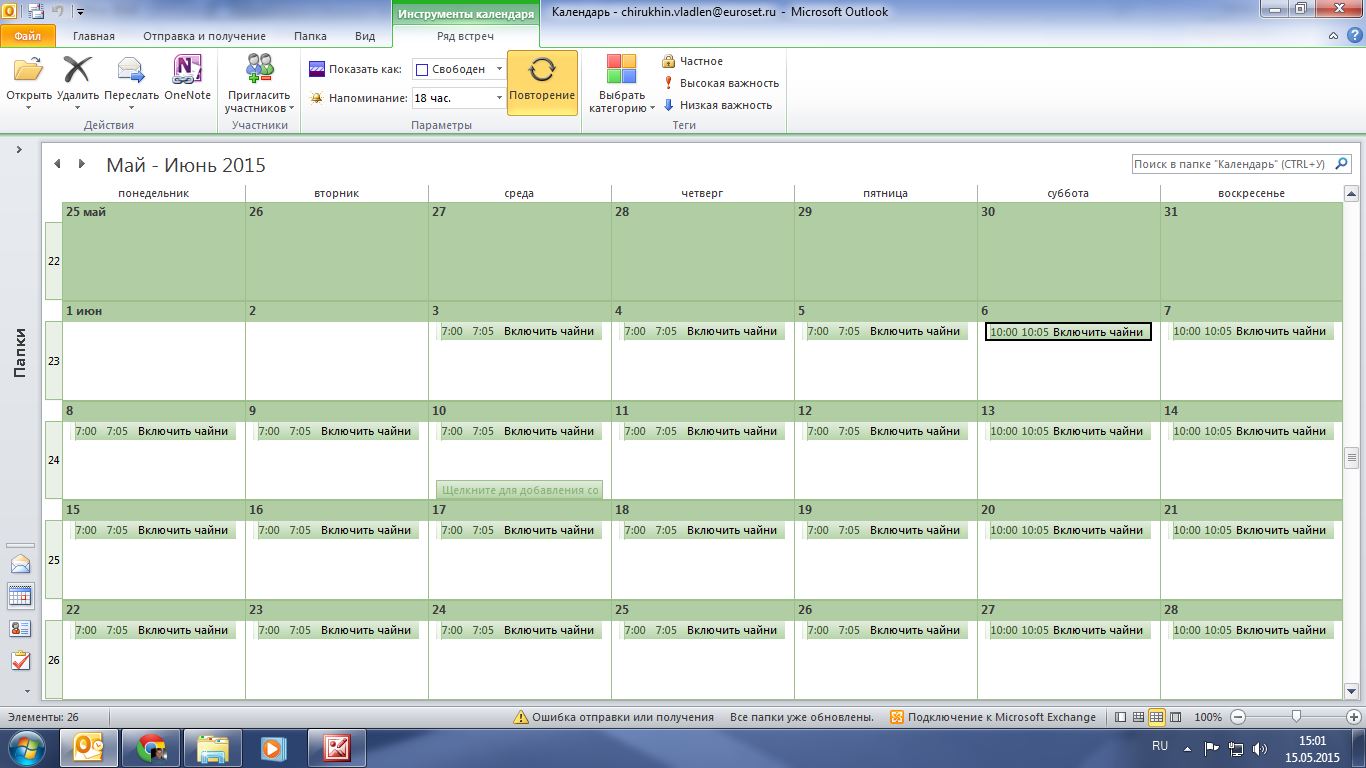Open Contacts from the navigation pane icon
Viewport: 1366px width, 768px height.
coord(20,629)
